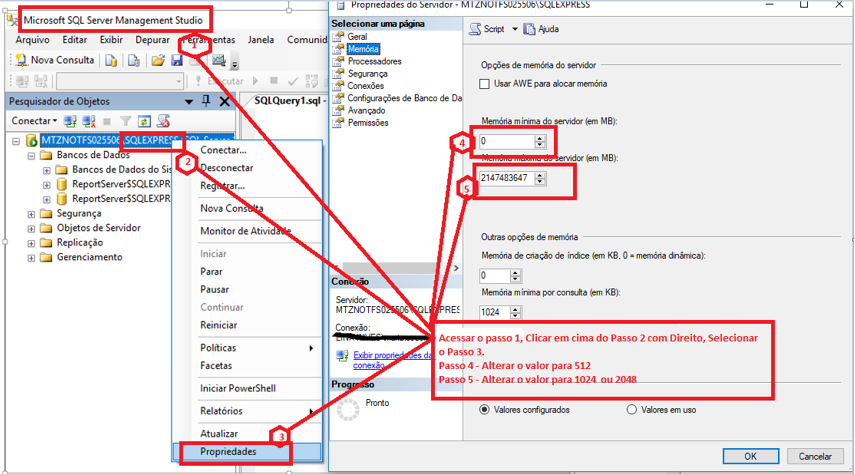Open the Janela menu
This screenshot has width=855, height=474.
click(x=261, y=40)
